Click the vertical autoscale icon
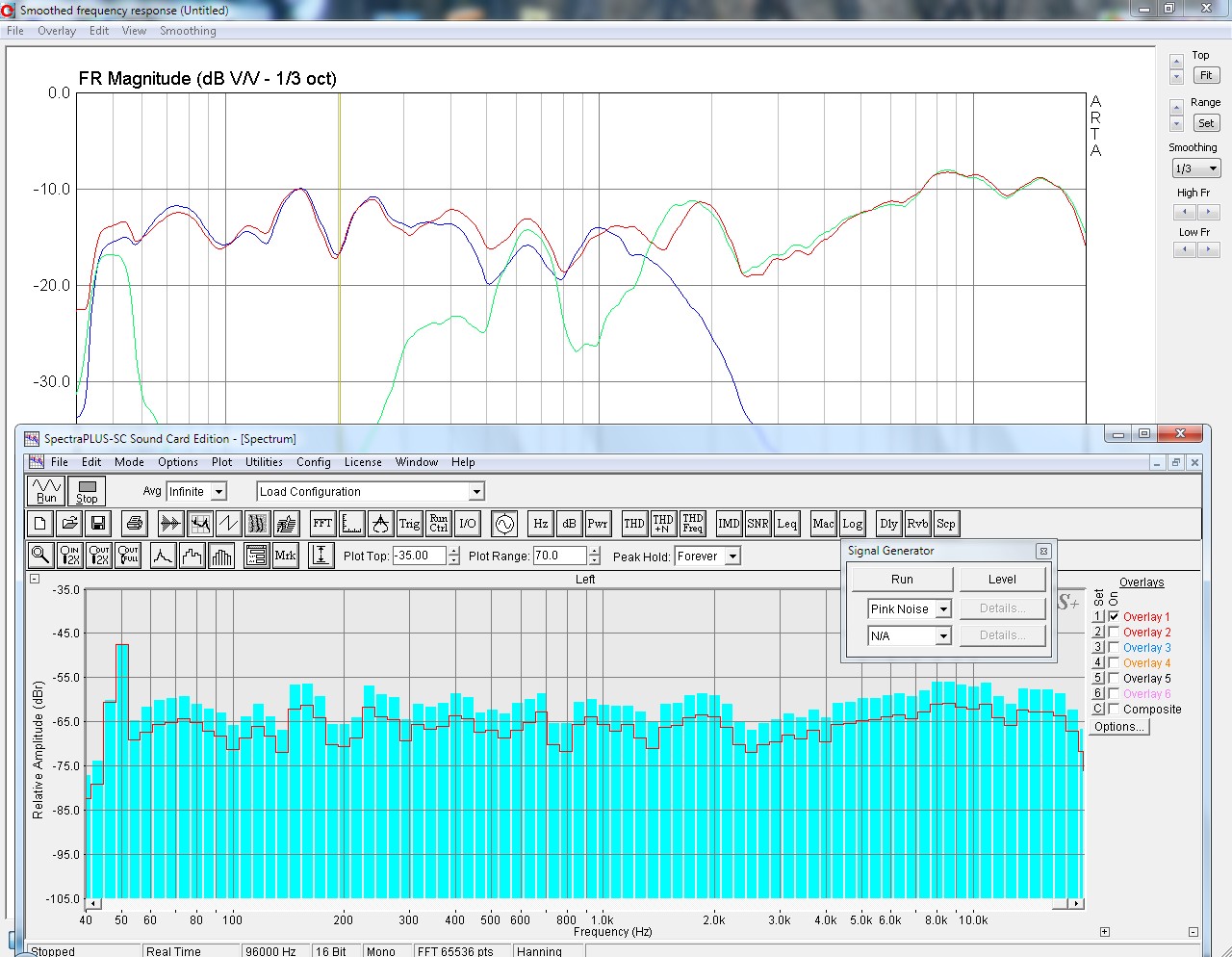This screenshot has height=957, width=1232. click(x=321, y=556)
